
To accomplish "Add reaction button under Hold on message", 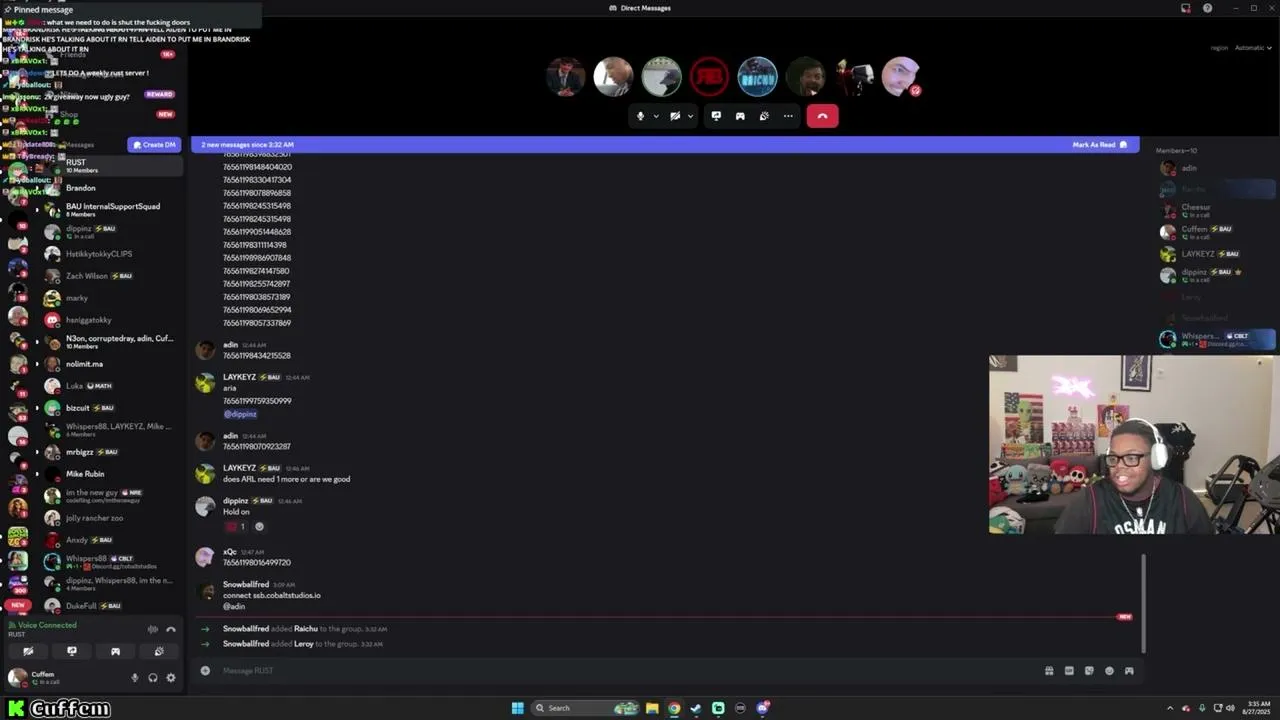I will [x=260, y=527].
